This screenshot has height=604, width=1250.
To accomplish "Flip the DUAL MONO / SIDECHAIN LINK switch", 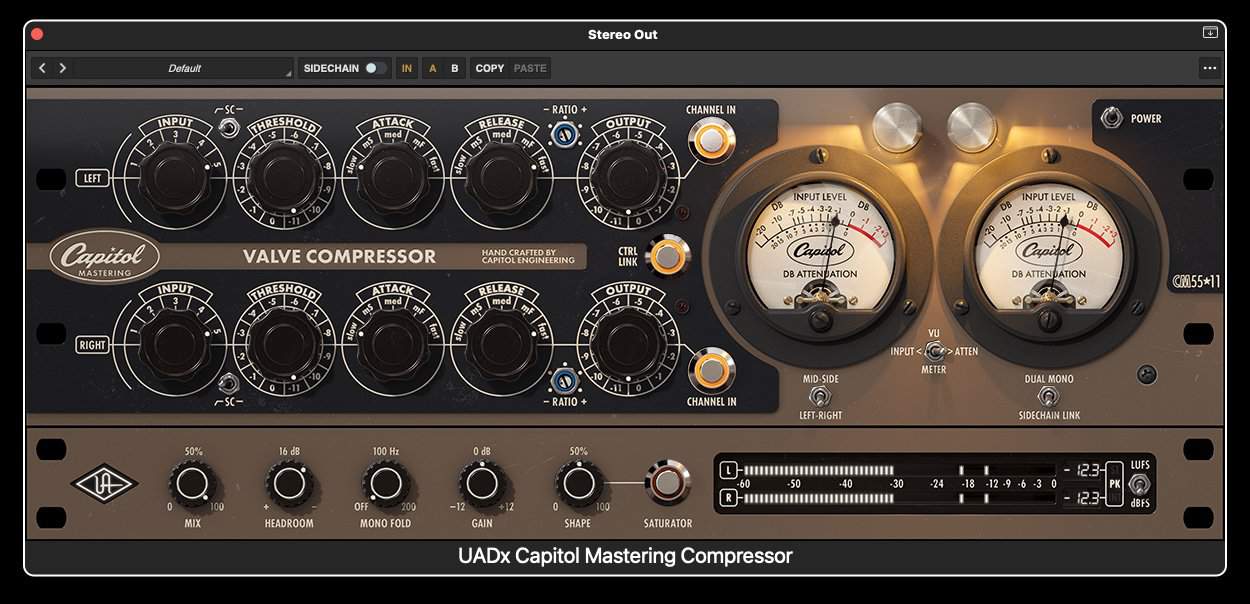I will pos(1048,397).
